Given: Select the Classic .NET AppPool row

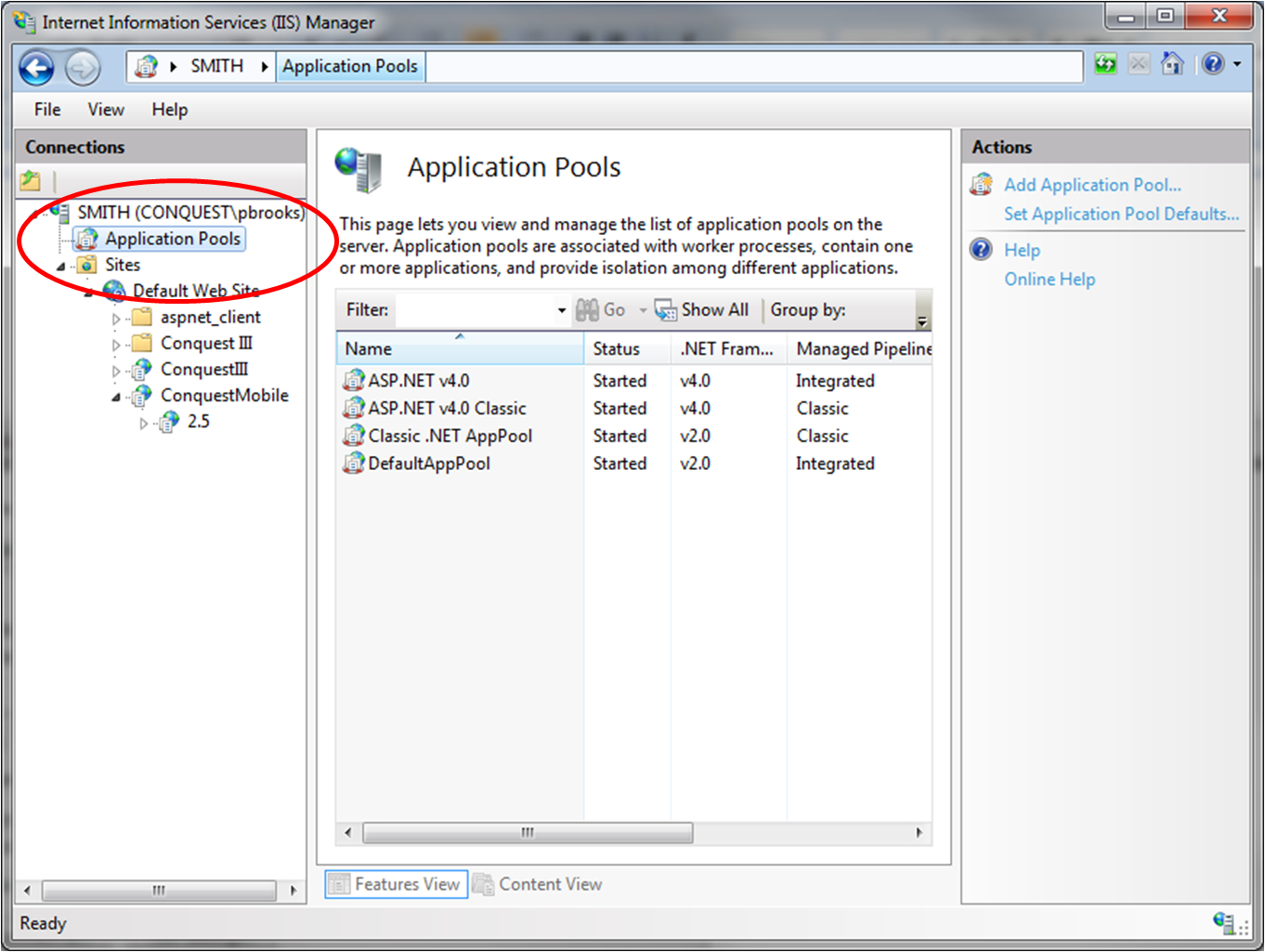Looking at the screenshot, I should click(x=634, y=436).
